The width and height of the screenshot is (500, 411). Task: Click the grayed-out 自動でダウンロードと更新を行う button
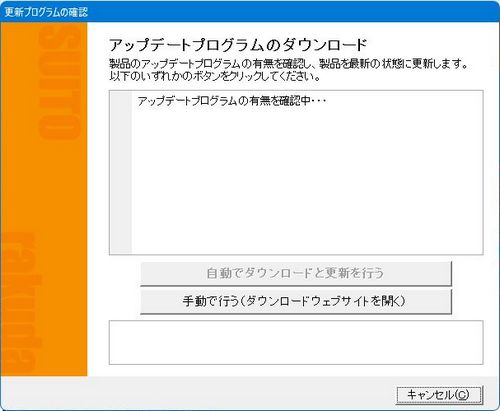(x=296, y=273)
